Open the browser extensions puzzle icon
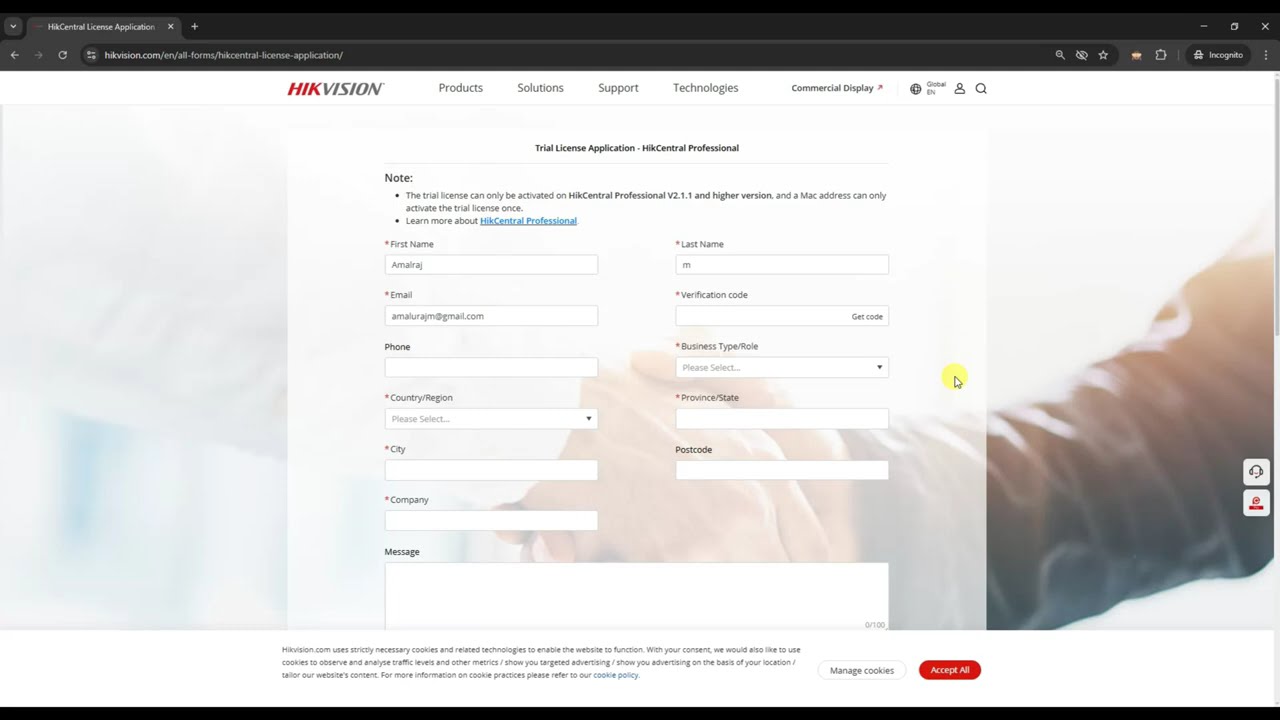This screenshot has height=720, width=1280. pyautogui.click(x=1161, y=55)
